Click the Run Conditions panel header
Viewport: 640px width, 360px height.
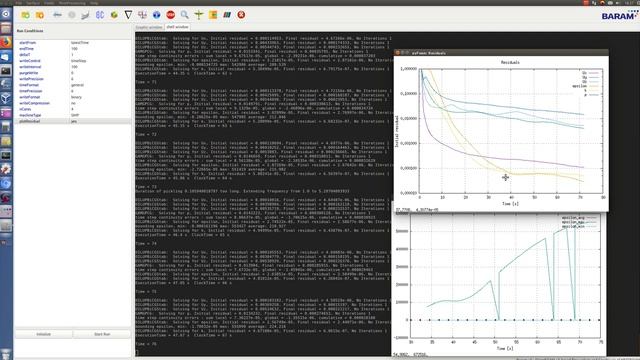click(30, 31)
